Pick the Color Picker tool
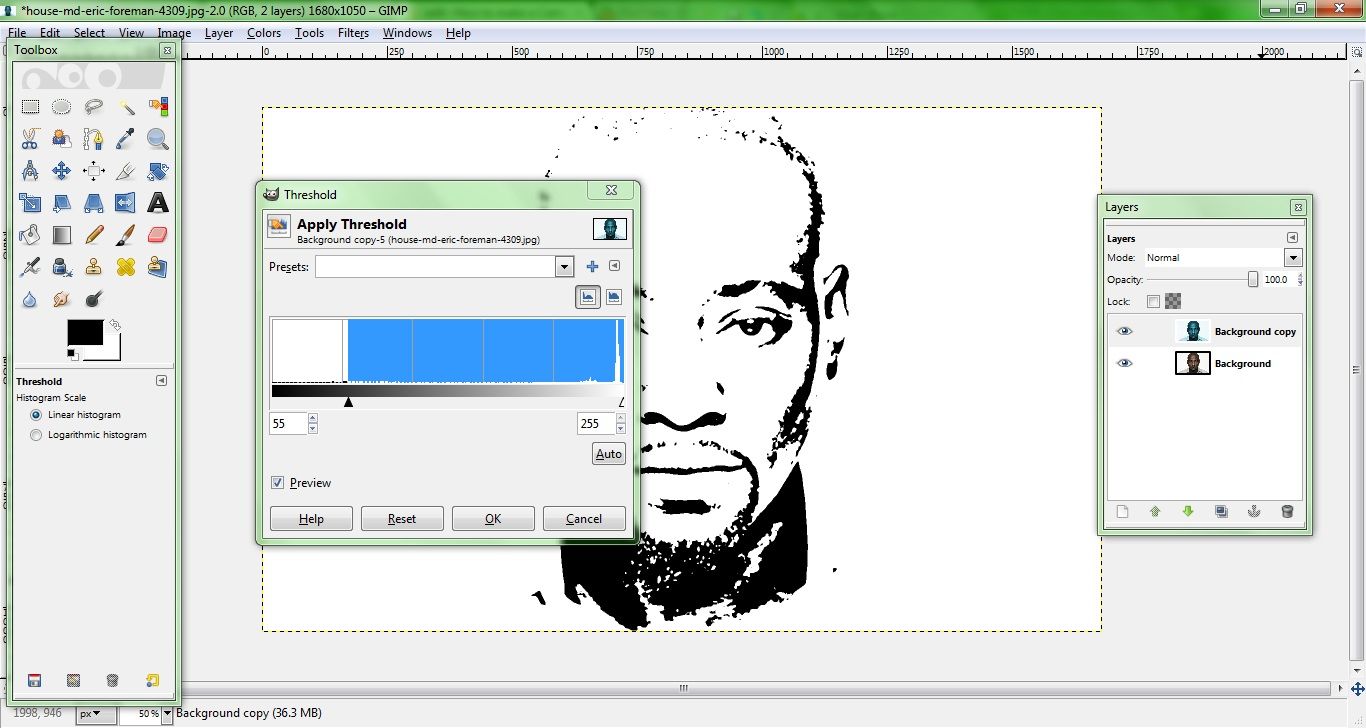 pos(126,139)
